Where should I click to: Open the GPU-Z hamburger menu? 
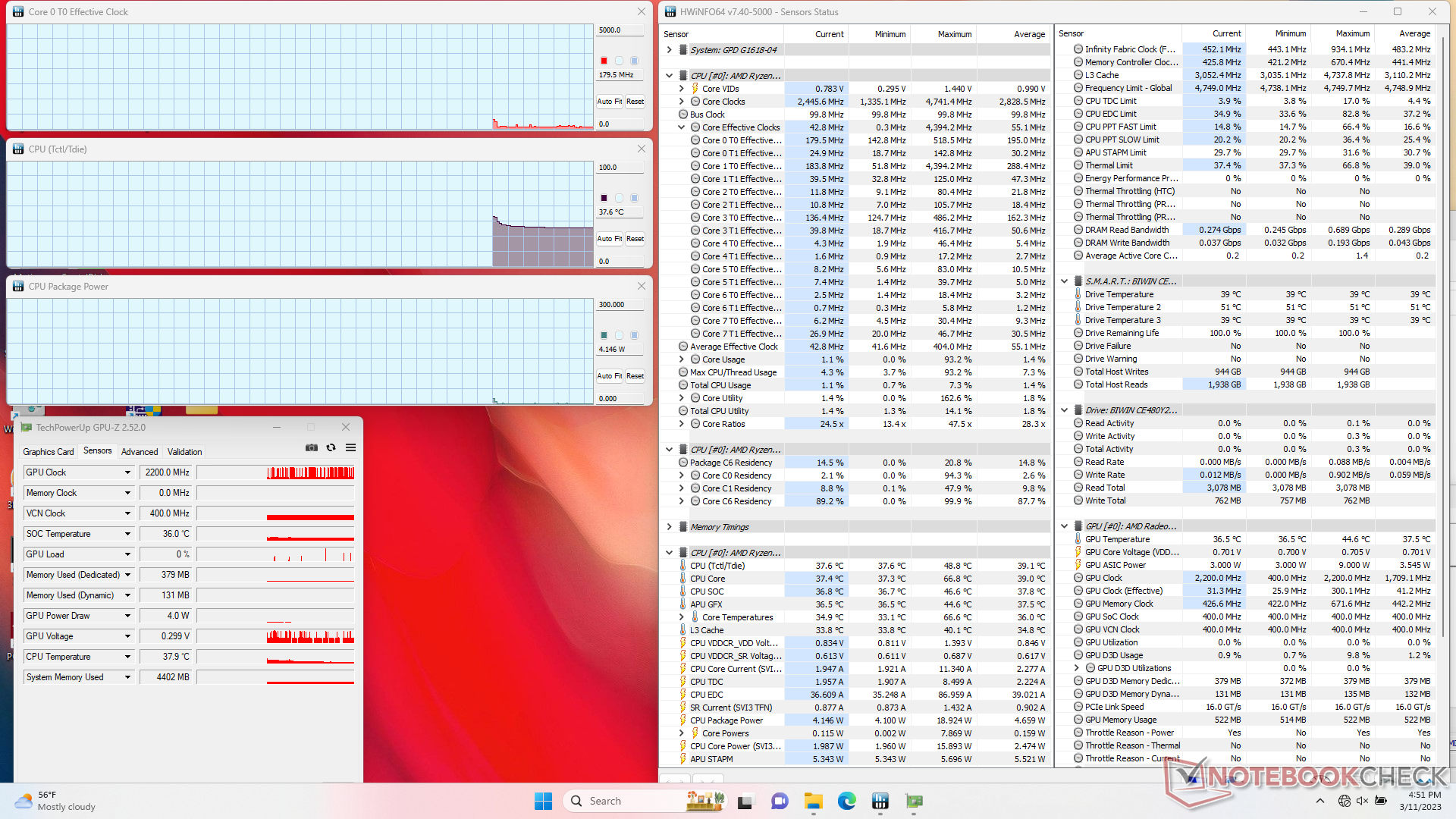click(x=351, y=448)
